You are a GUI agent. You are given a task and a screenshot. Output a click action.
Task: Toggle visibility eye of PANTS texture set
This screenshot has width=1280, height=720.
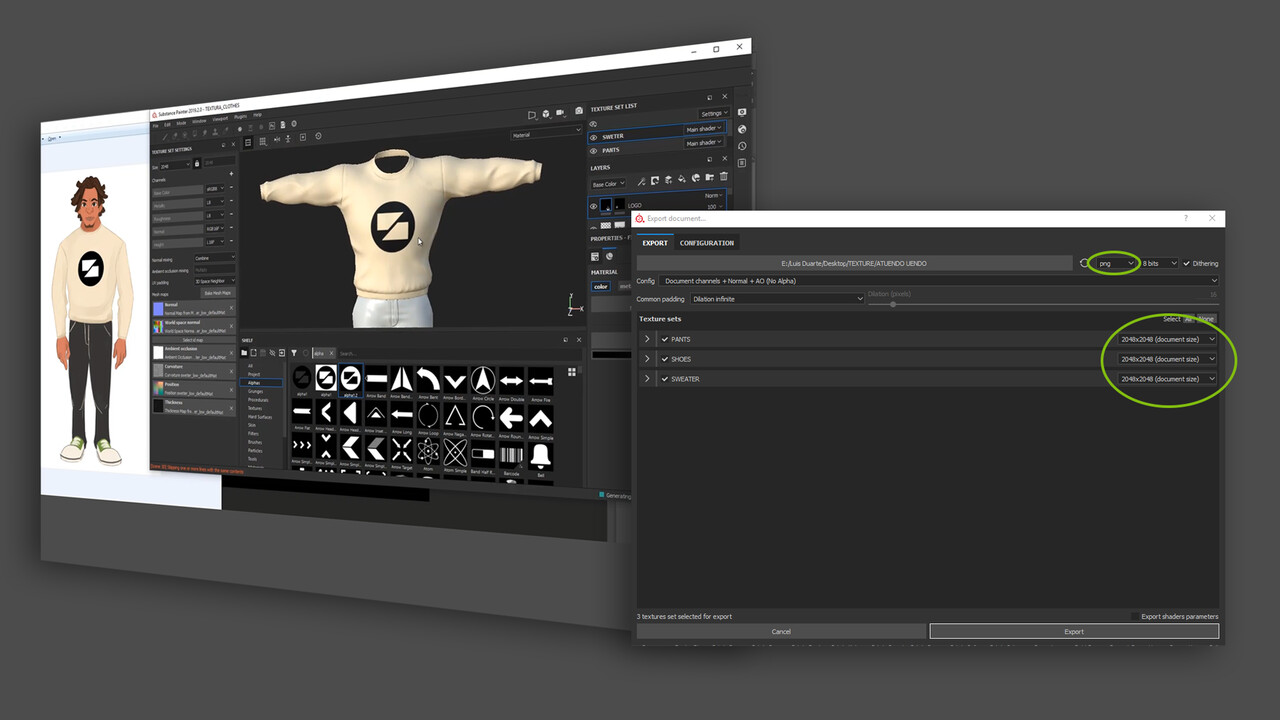[594, 150]
